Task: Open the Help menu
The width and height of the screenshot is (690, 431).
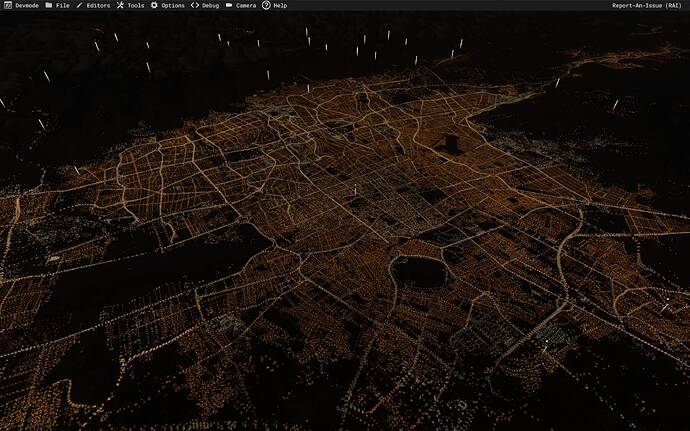Action: pyautogui.click(x=275, y=5)
